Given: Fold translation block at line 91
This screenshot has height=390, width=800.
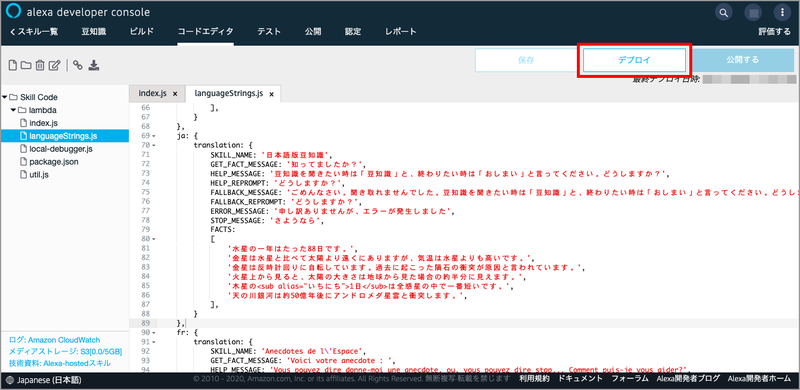Looking at the screenshot, I should 153,342.
